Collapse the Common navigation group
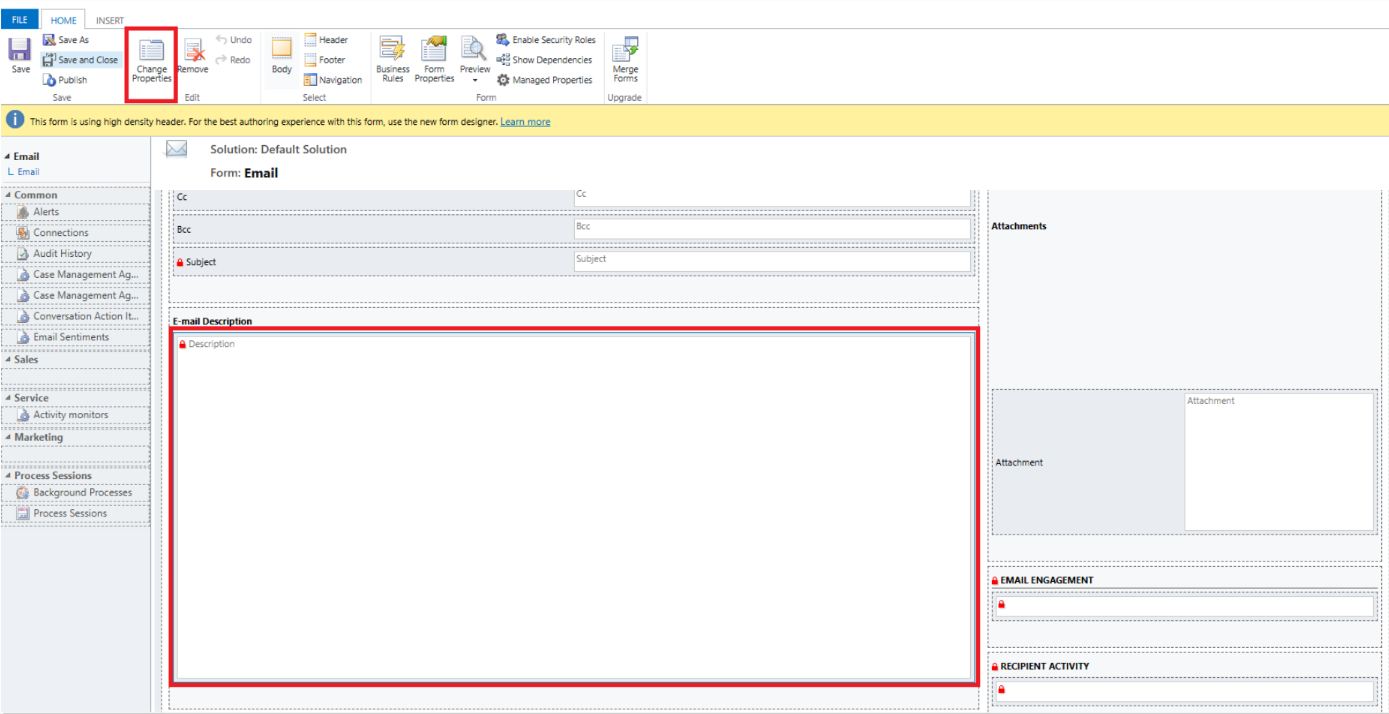The width and height of the screenshot is (1389, 714). pyautogui.click(x=9, y=195)
